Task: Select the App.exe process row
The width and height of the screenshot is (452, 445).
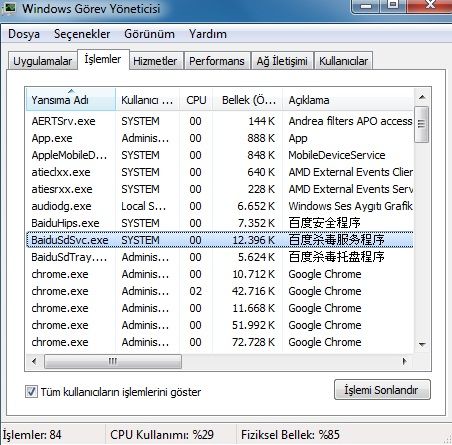Action: point(220,138)
